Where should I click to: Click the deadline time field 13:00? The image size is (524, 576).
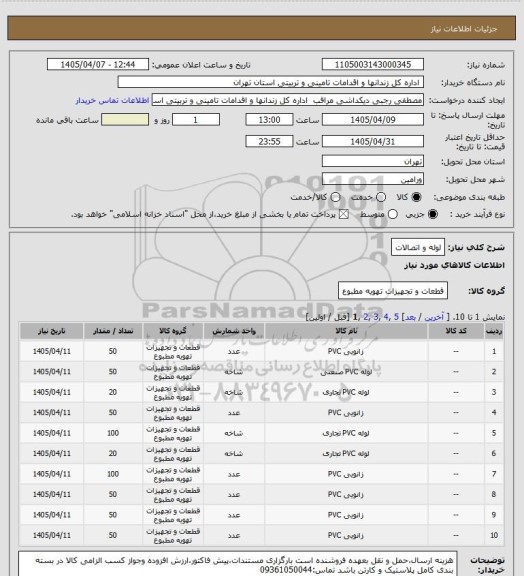[269, 120]
